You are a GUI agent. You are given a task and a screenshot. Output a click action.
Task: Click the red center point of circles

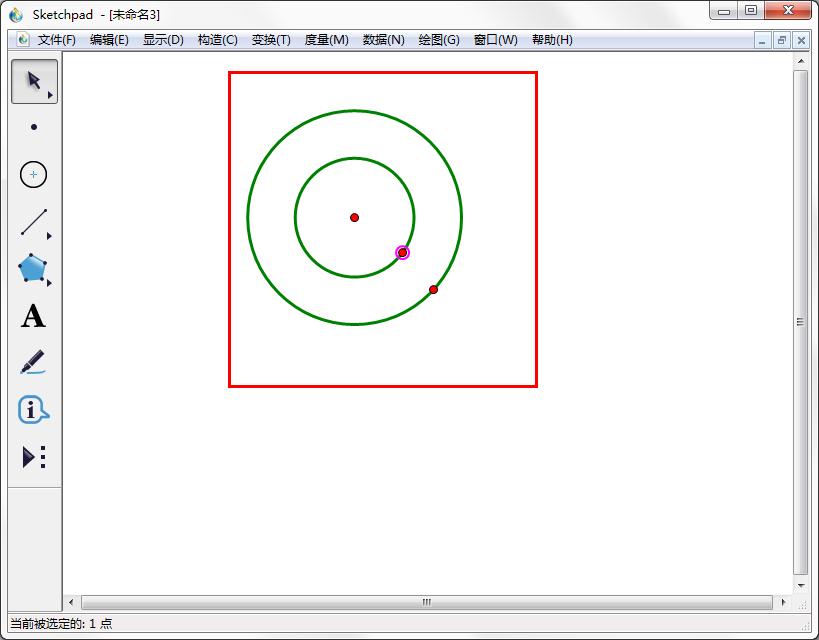coord(354,217)
